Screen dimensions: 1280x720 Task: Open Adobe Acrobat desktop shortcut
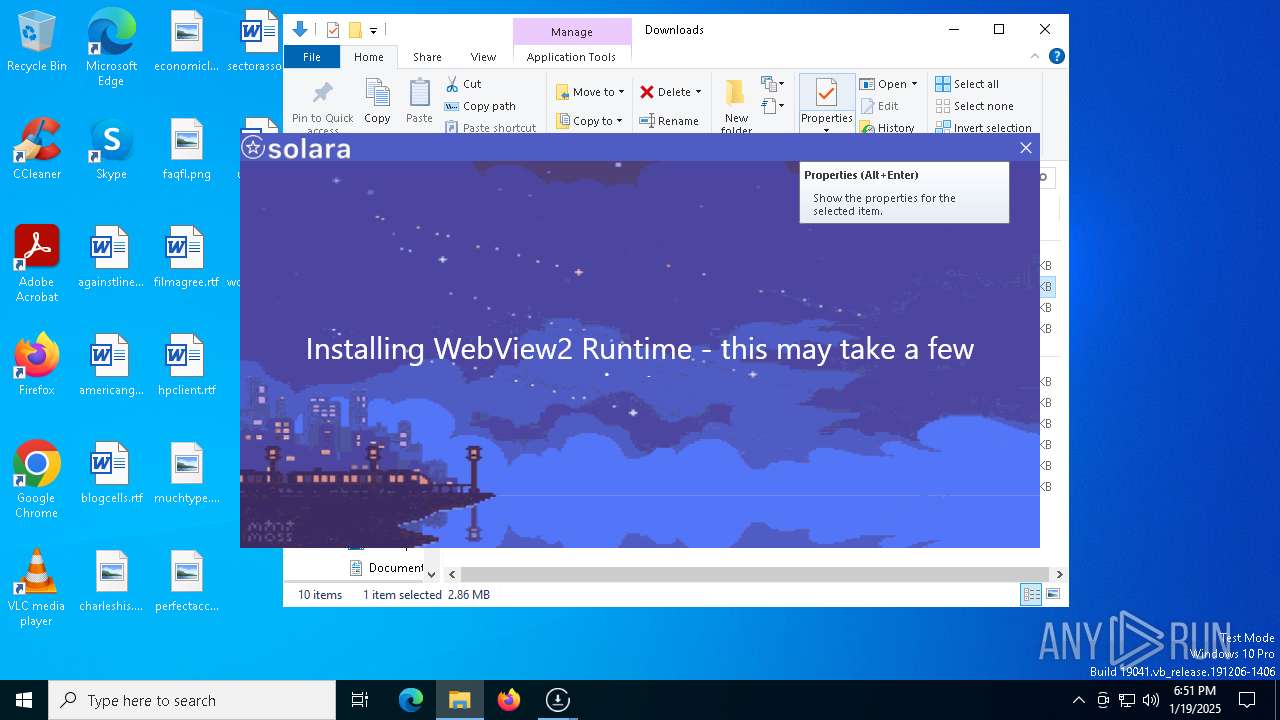tap(37, 264)
